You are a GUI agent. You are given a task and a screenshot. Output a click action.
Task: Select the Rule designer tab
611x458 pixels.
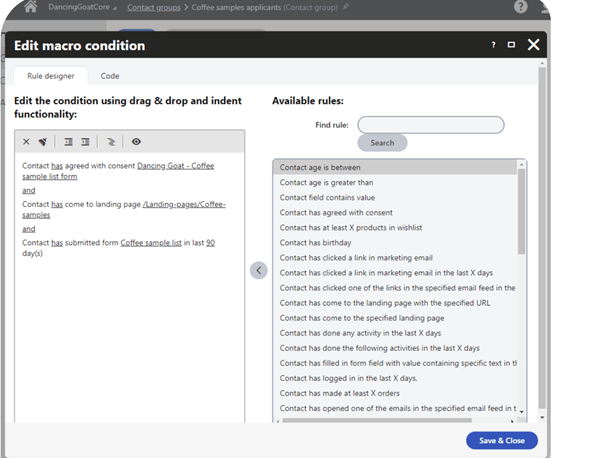click(x=51, y=76)
